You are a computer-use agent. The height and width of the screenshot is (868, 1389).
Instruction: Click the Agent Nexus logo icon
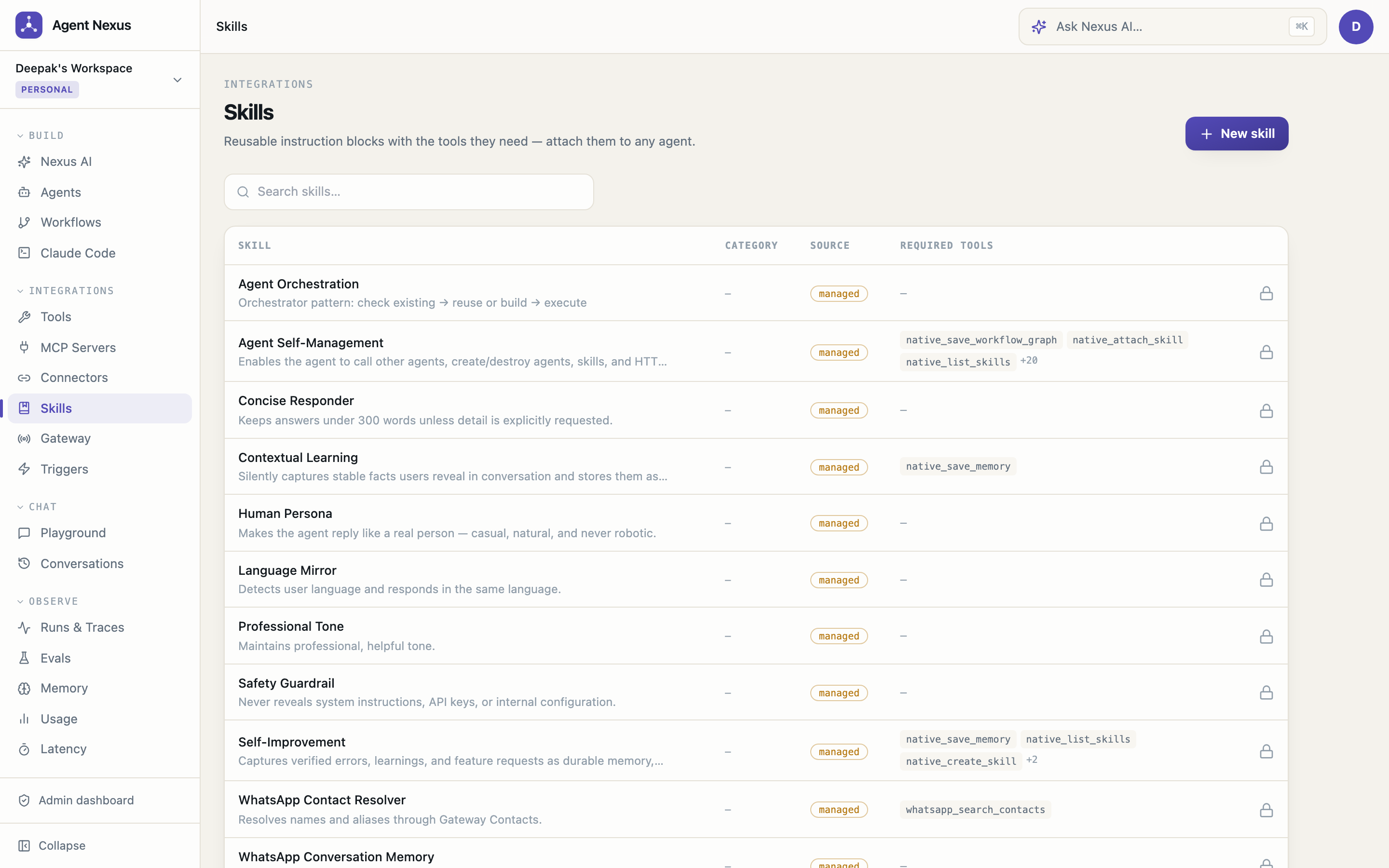click(x=29, y=25)
